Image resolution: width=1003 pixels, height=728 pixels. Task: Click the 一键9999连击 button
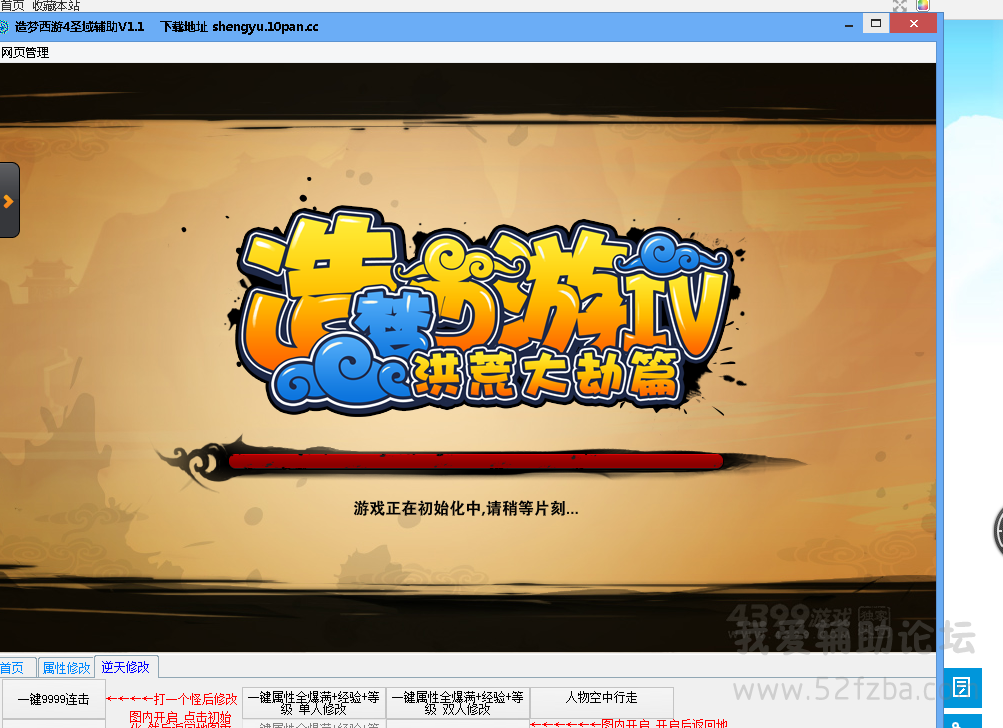54,699
